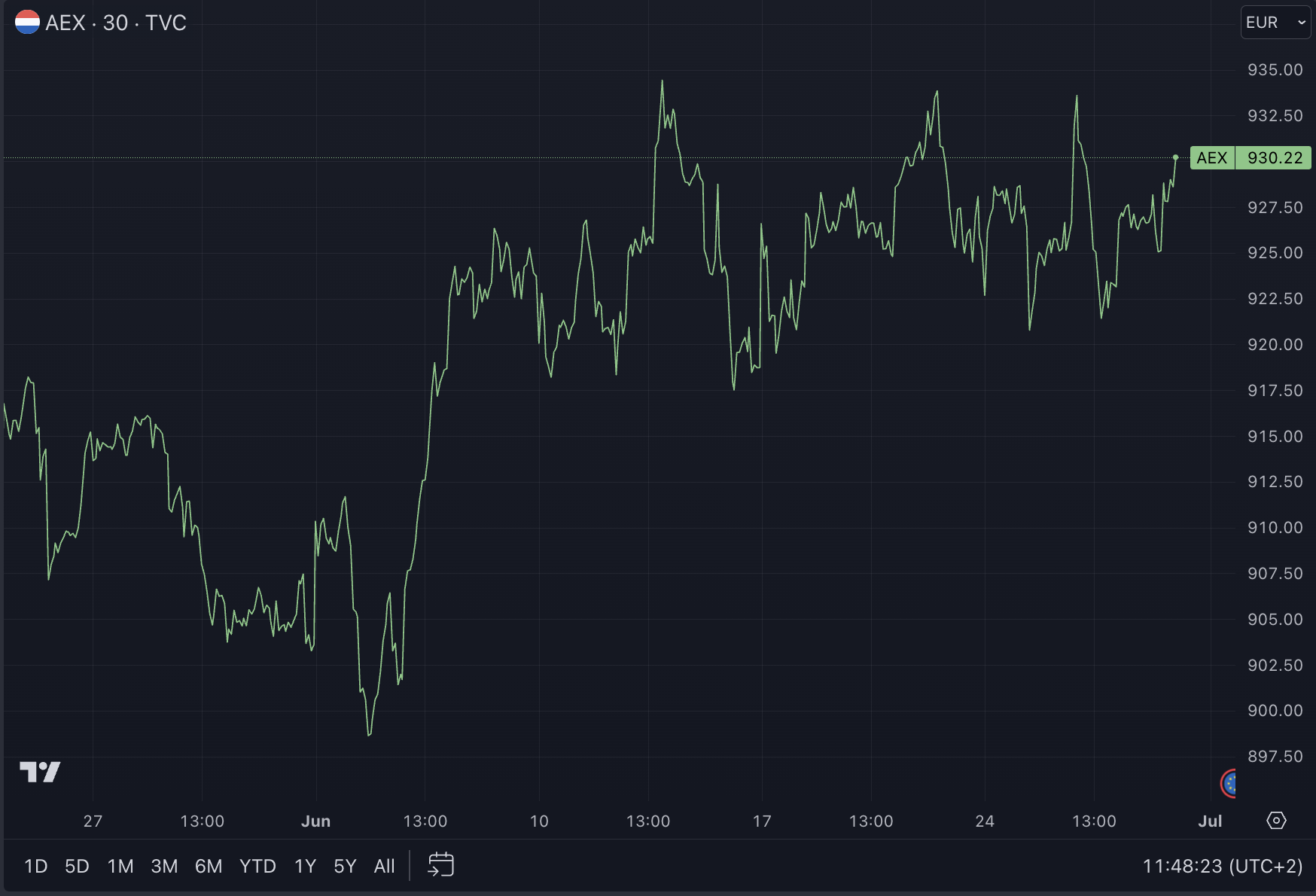
Task: Click the Jul label on the time axis
Action: point(1211,821)
